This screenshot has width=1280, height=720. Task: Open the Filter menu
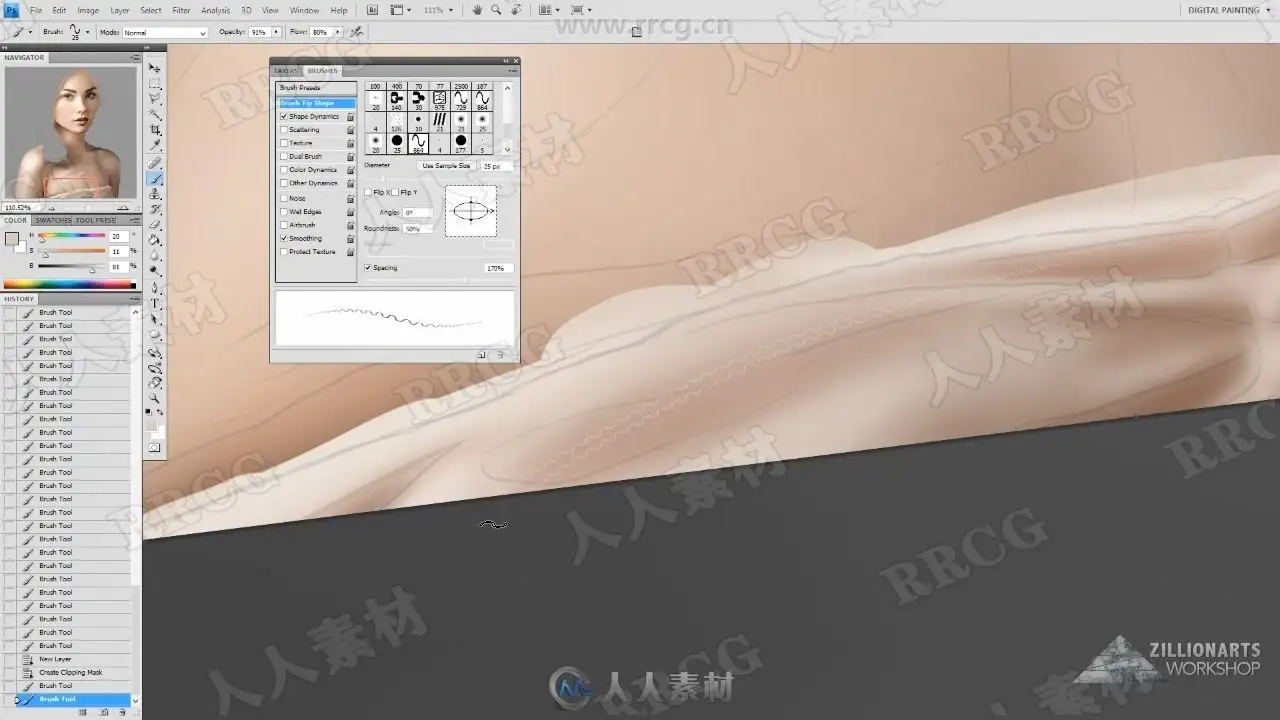coord(181,10)
